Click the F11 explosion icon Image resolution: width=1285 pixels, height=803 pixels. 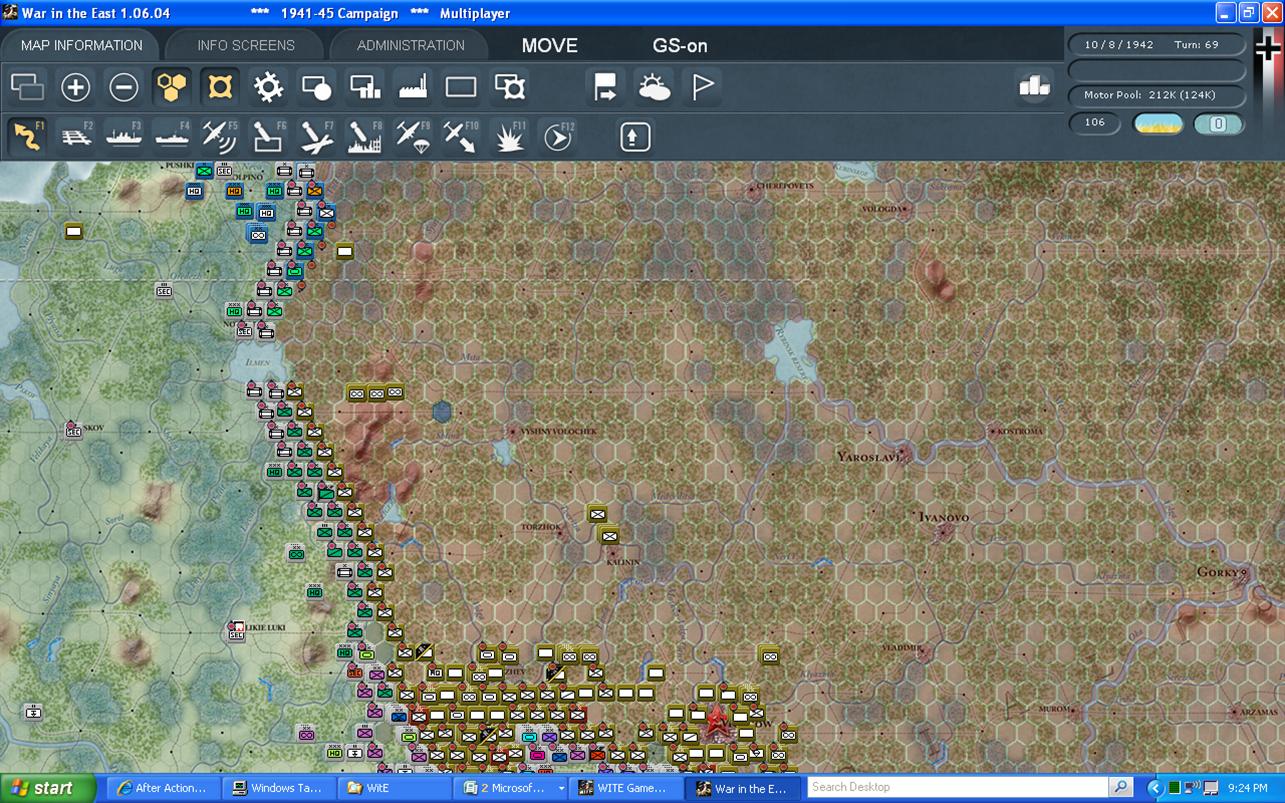click(509, 135)
